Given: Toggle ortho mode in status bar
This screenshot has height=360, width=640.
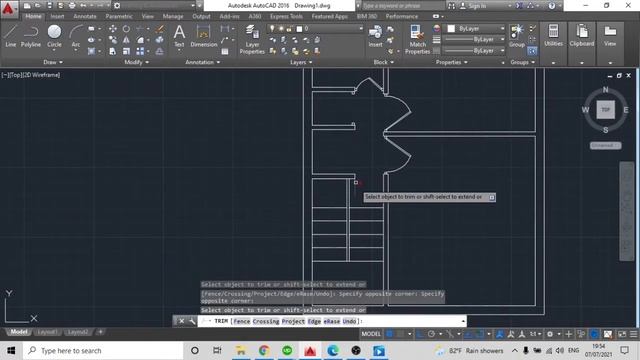Looking at the screenshot, I should [420, 334].
